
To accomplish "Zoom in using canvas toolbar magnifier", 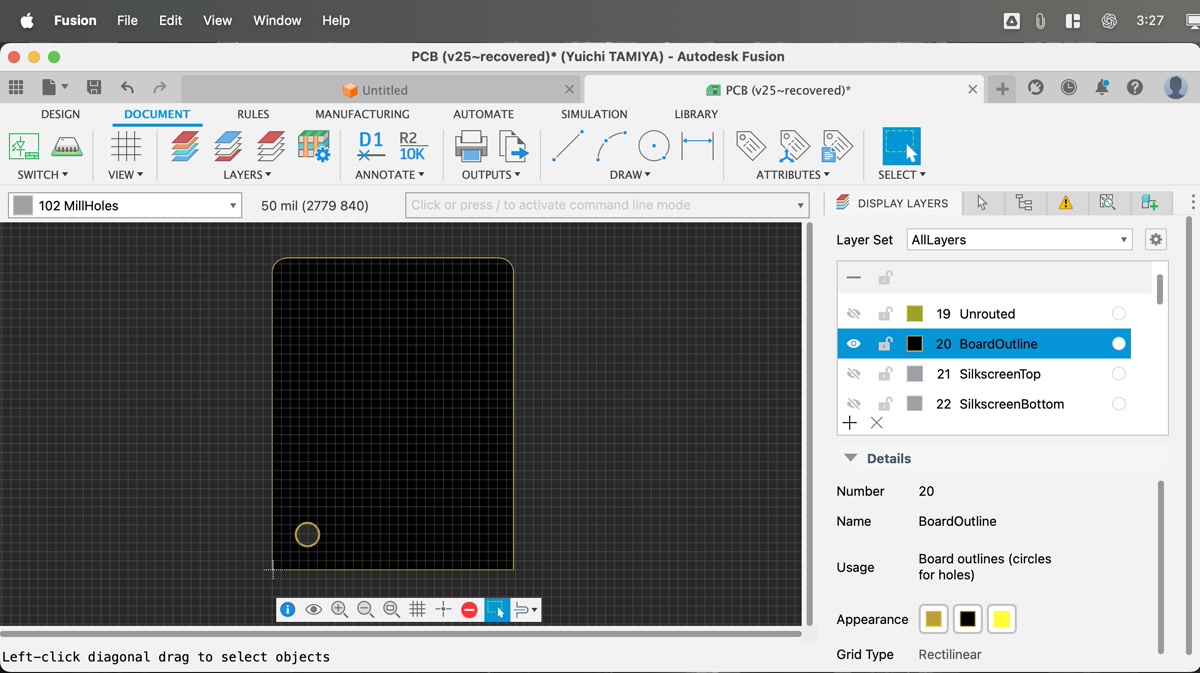I will tap(340, 609).
